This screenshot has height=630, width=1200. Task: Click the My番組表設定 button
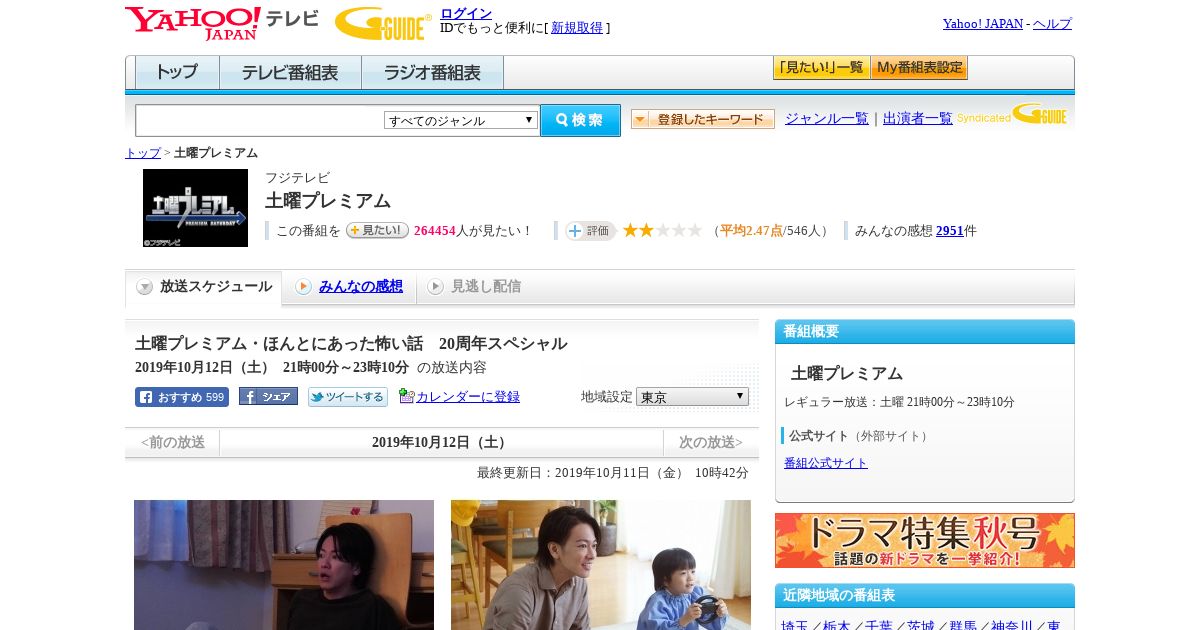[919, 68]
